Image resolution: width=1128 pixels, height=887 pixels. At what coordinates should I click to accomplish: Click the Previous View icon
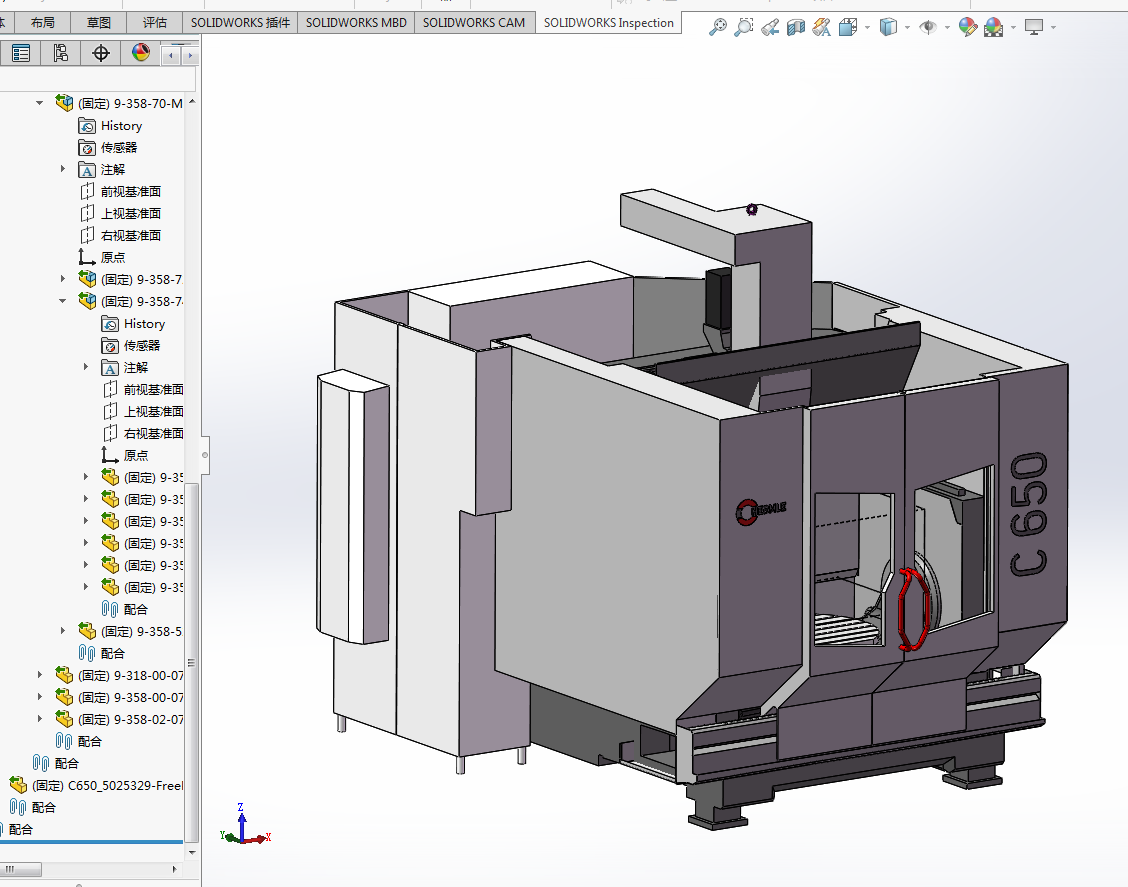point(769,27)
